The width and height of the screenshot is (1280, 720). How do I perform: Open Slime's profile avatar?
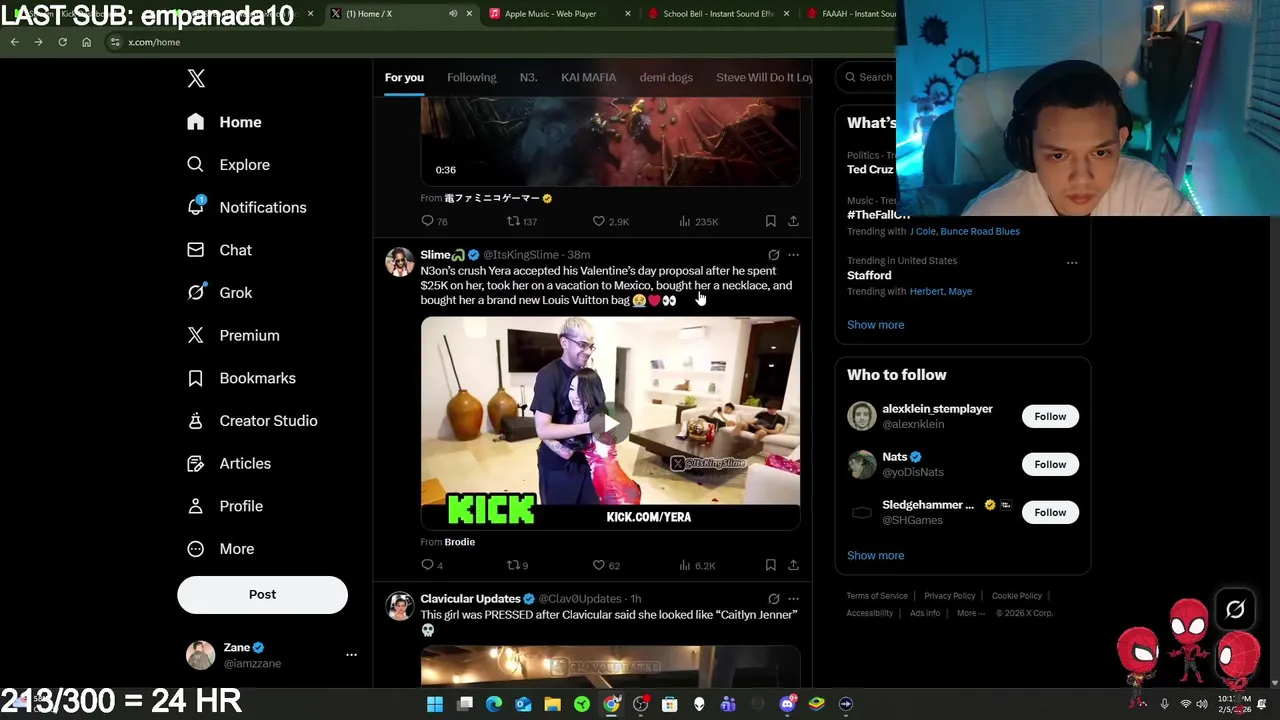coord(400,262)
